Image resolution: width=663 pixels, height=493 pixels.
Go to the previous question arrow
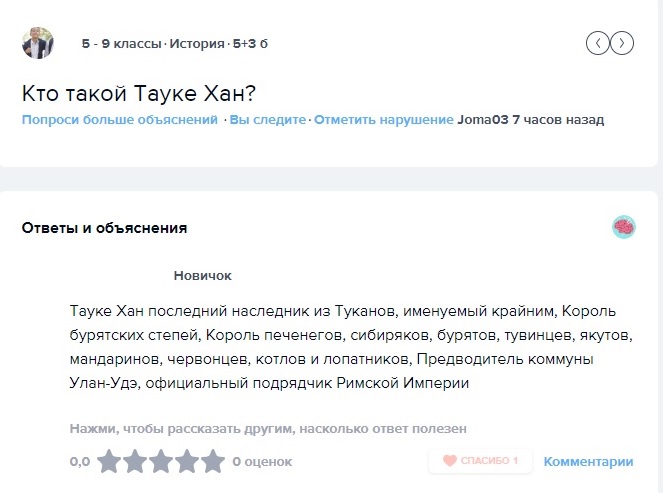[597, 43]
